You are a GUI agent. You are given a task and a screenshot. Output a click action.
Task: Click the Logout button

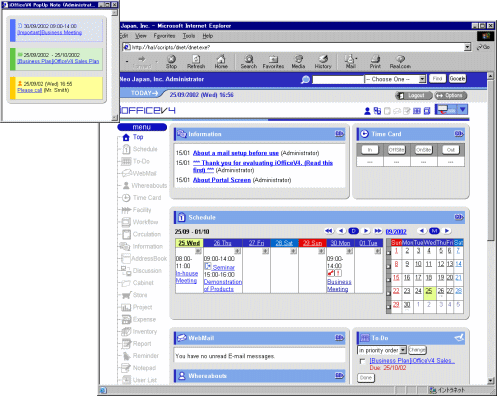(413, 96)
